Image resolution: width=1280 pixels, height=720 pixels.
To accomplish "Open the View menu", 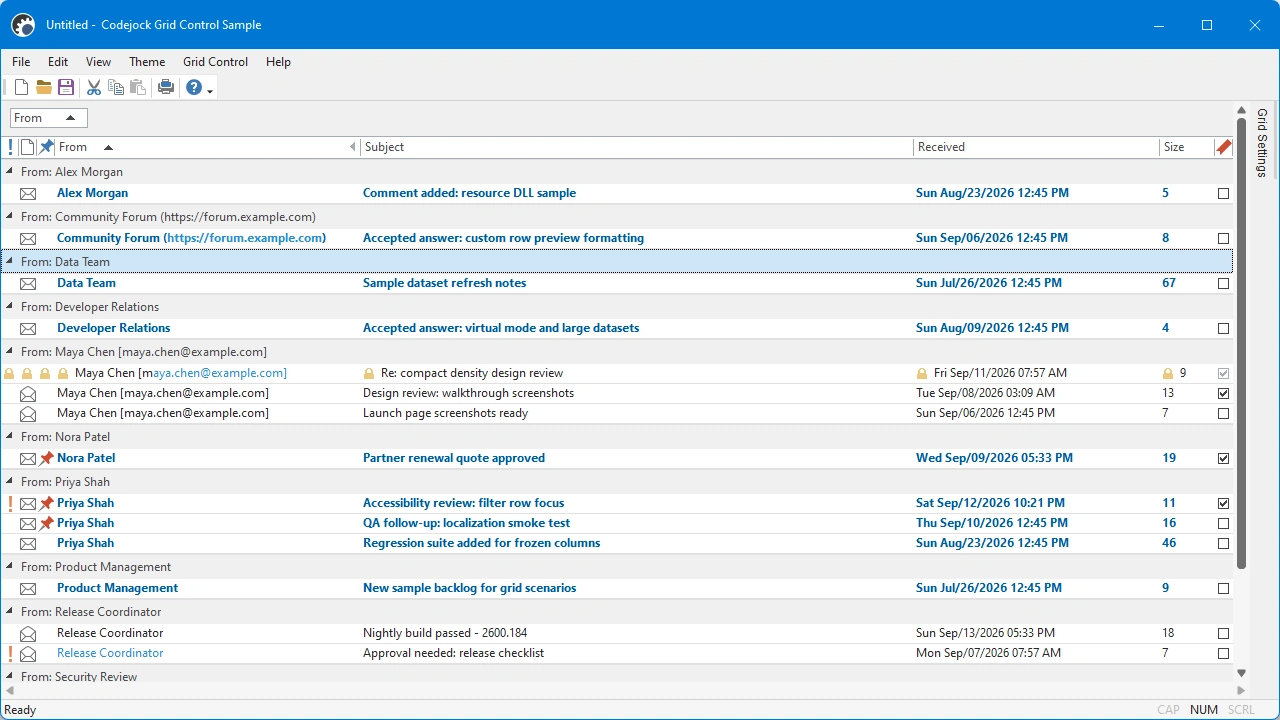I will coord(98,62).
